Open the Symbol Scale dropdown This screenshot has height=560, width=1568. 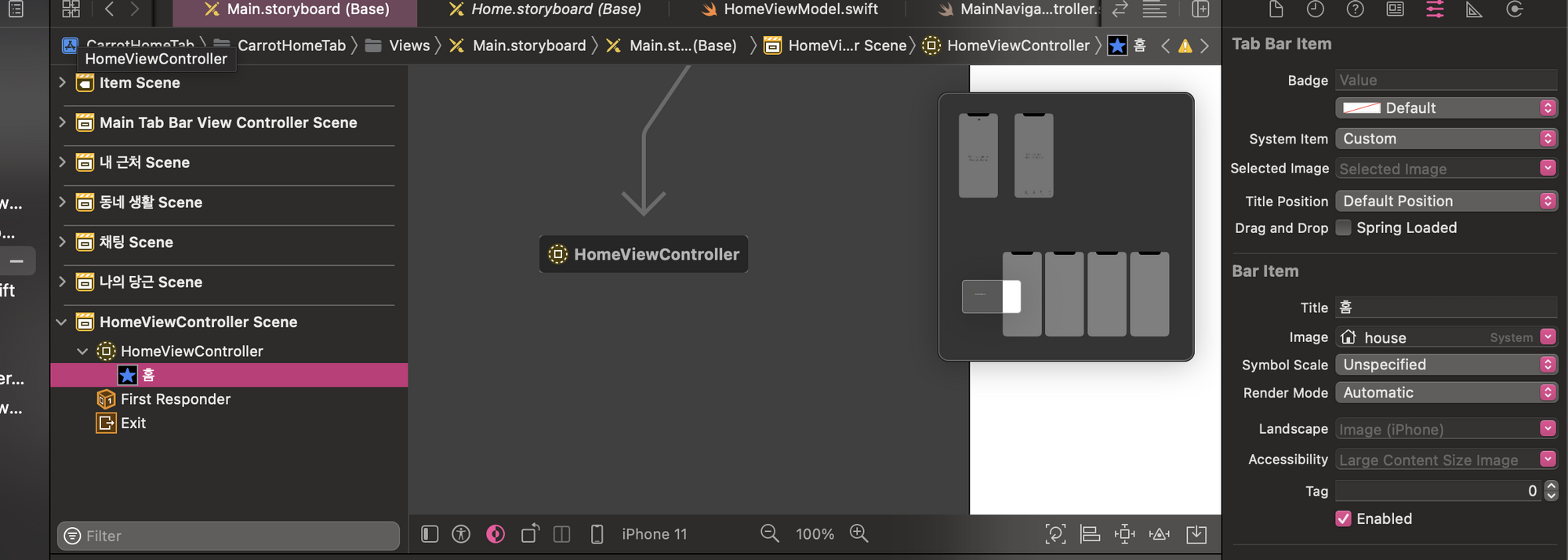(1446, 365)
